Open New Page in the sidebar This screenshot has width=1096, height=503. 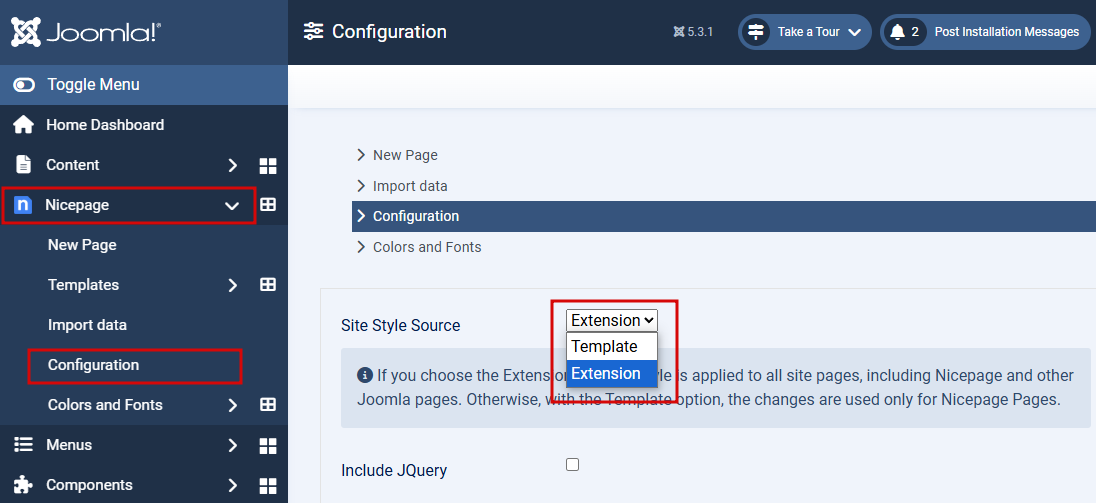coord(82,245)
